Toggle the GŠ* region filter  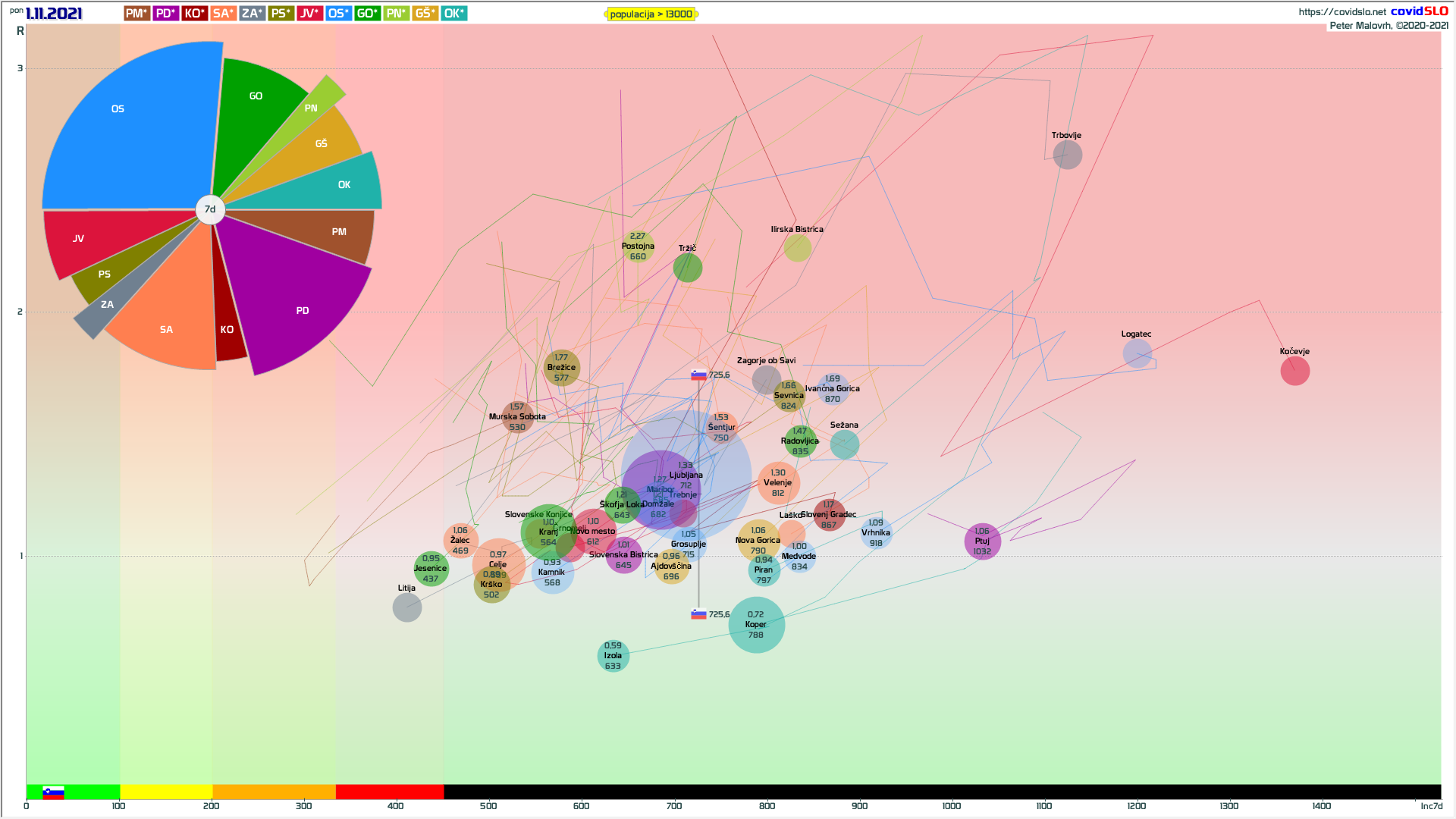[425, 13]
